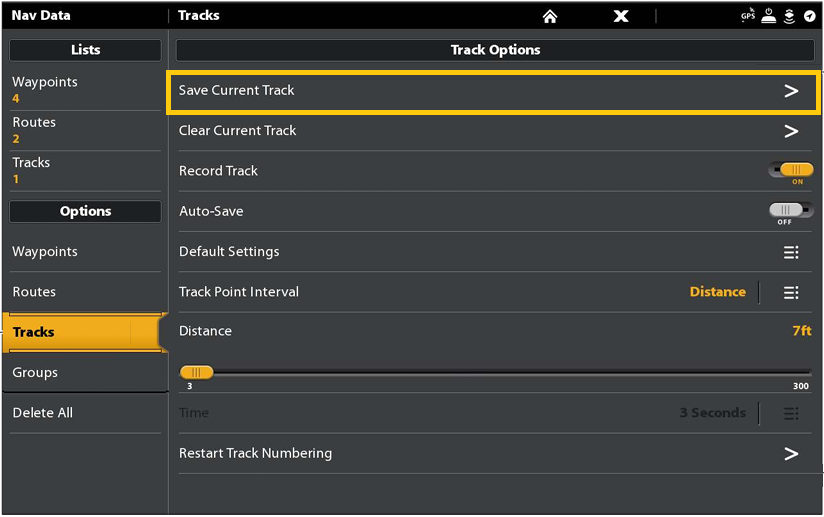
Task: Open the Routes list showing 2
Action: [80, 130]
